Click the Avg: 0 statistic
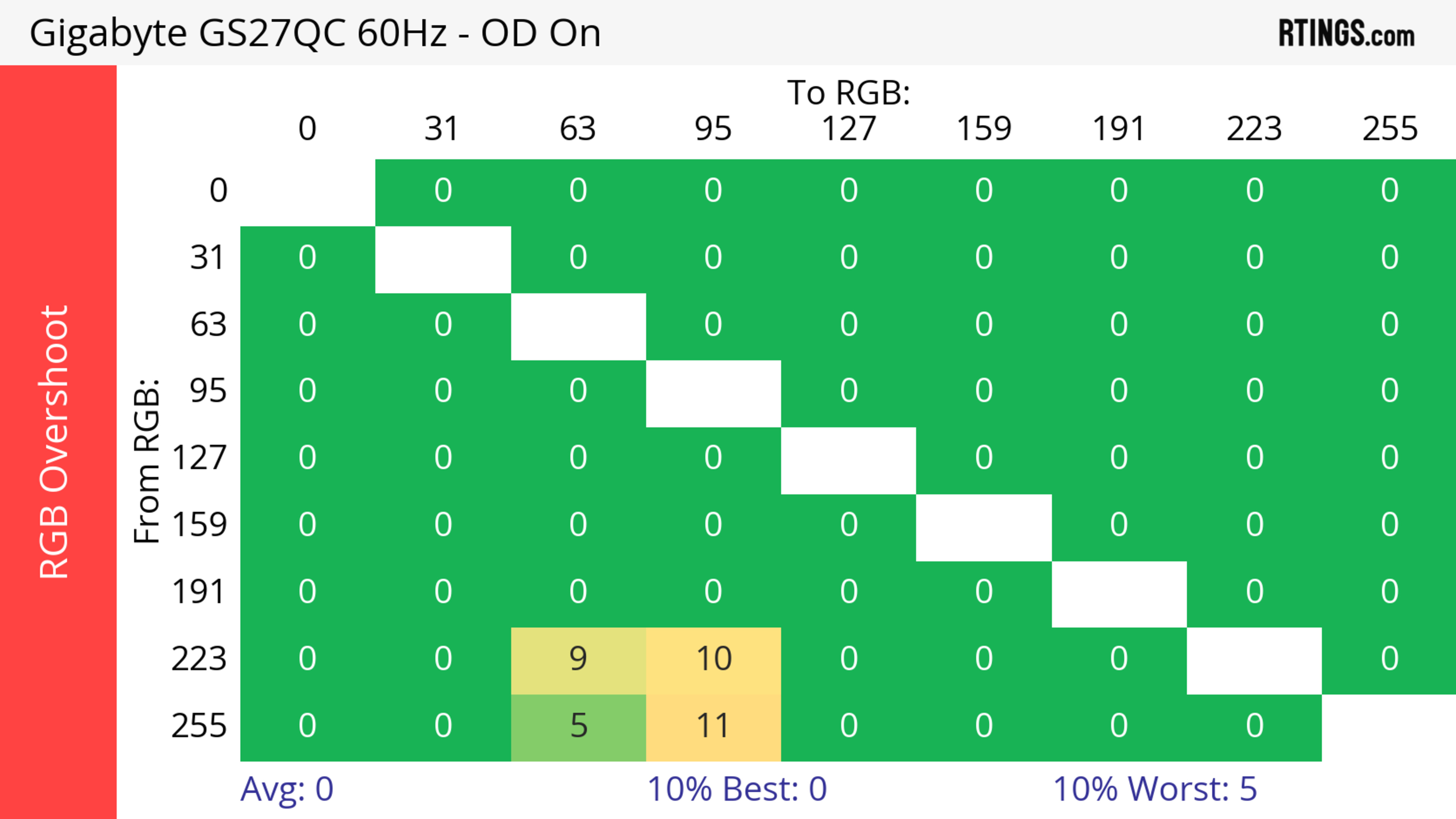This screenshot has height=819, width=1456. (287, 789)
